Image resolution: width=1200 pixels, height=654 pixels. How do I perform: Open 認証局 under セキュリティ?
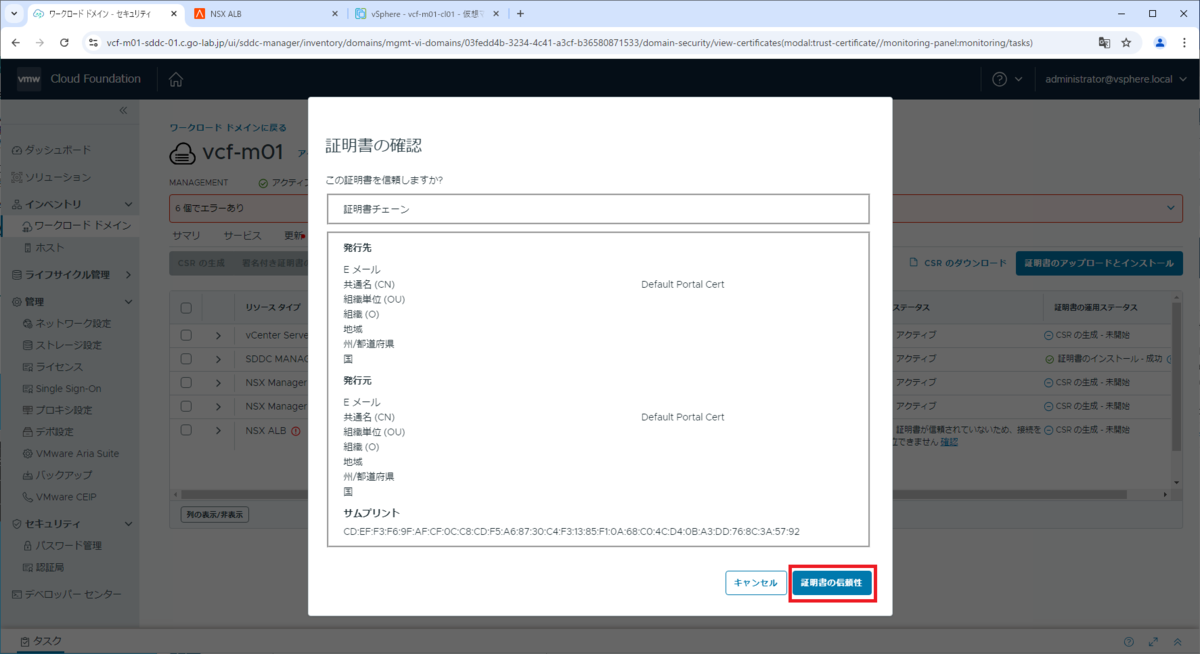point(42,568)
